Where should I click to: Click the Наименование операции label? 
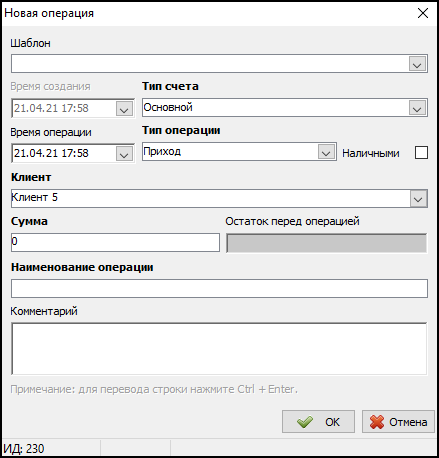82,267
